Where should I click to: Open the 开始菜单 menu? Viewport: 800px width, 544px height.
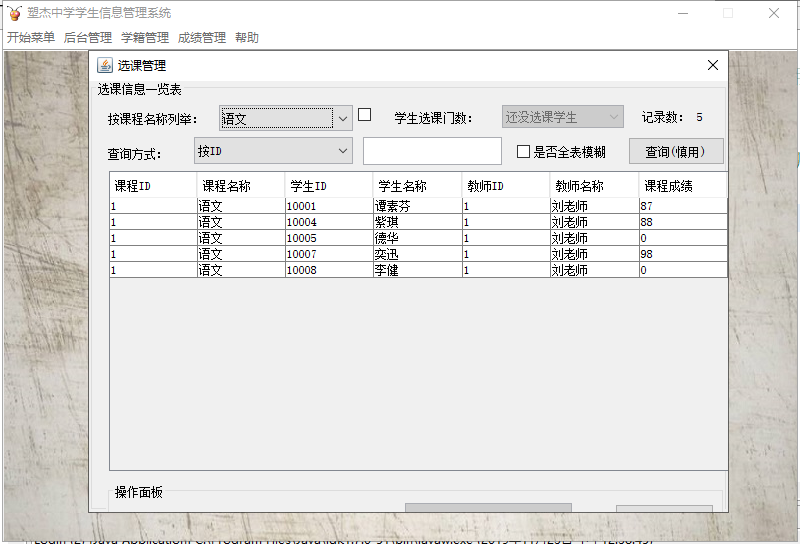tap(31, 37)
